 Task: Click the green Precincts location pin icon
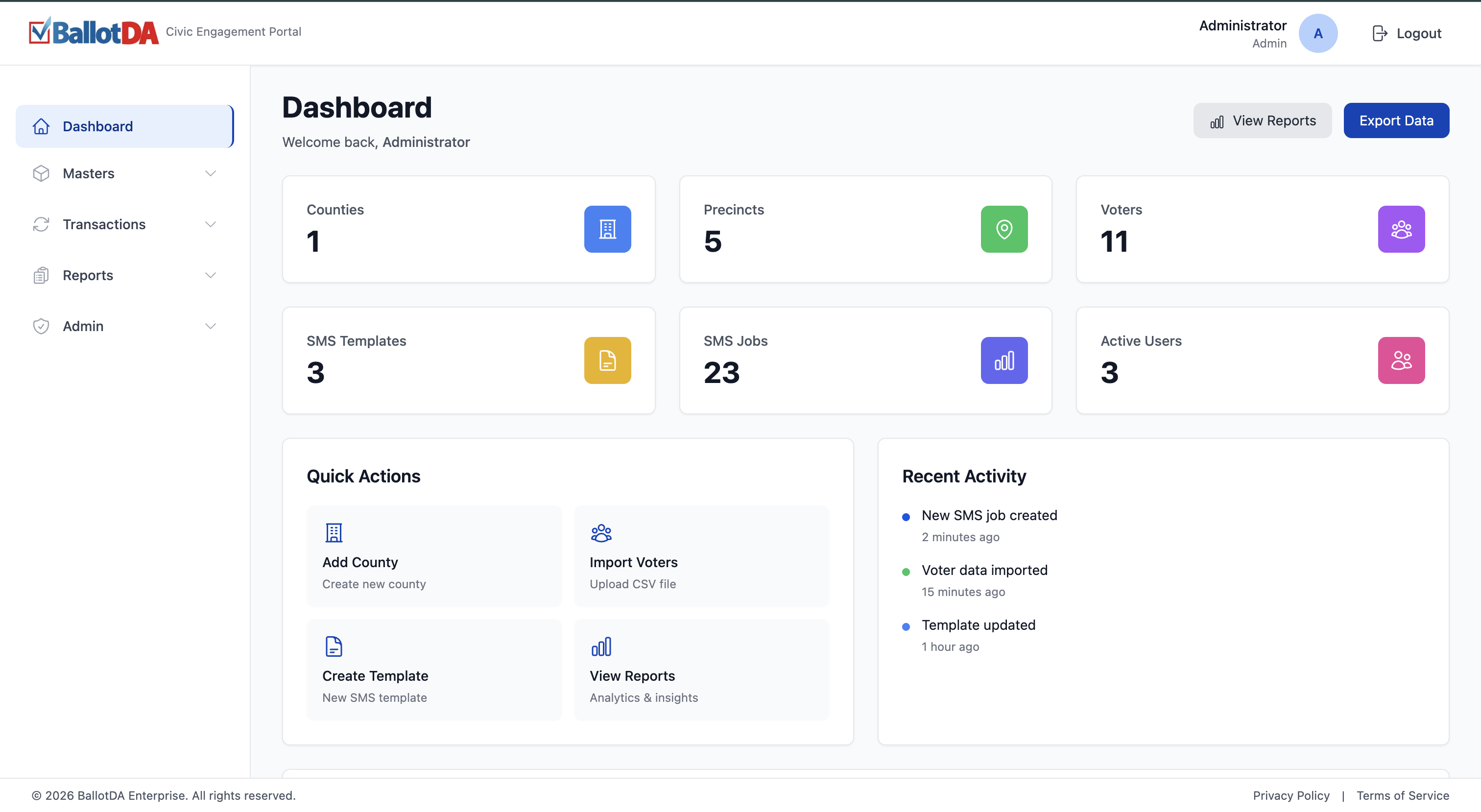tap(1004, 229)
